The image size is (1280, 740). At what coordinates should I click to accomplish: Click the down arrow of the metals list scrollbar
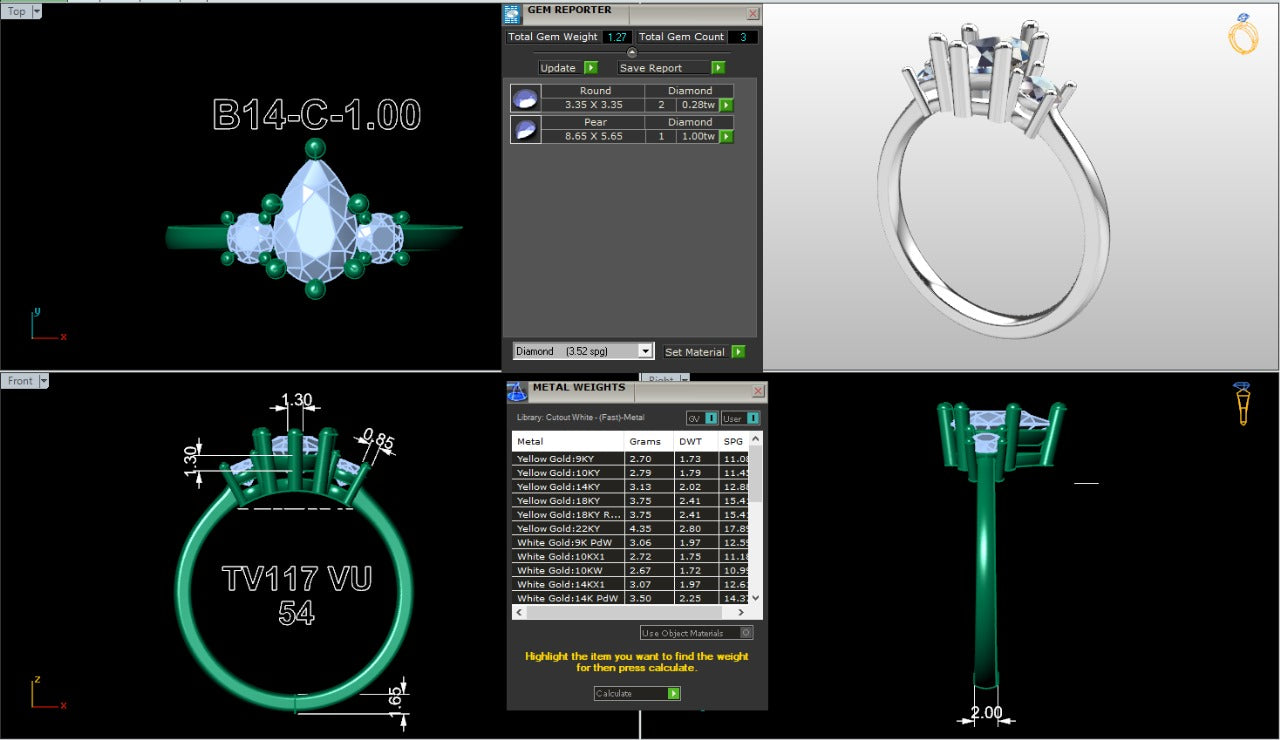pos(755,597)
